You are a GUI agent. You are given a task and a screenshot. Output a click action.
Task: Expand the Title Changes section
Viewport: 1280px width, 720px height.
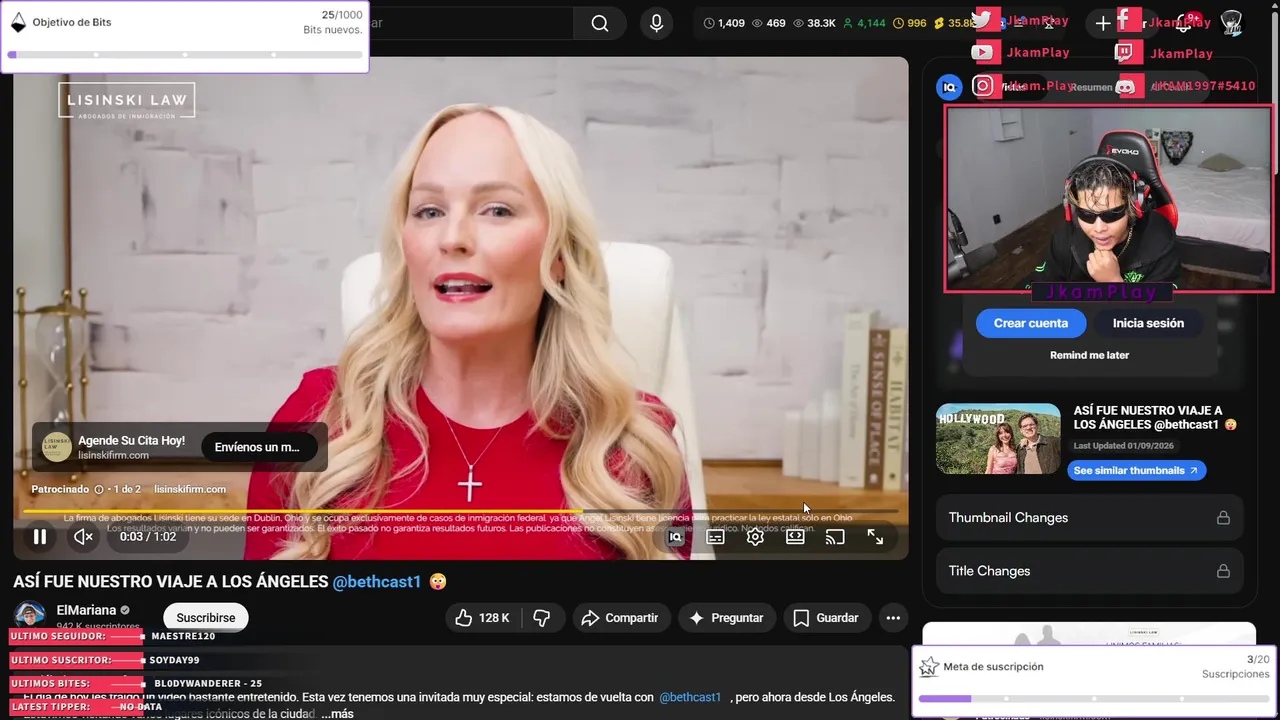coord(1089,571)
